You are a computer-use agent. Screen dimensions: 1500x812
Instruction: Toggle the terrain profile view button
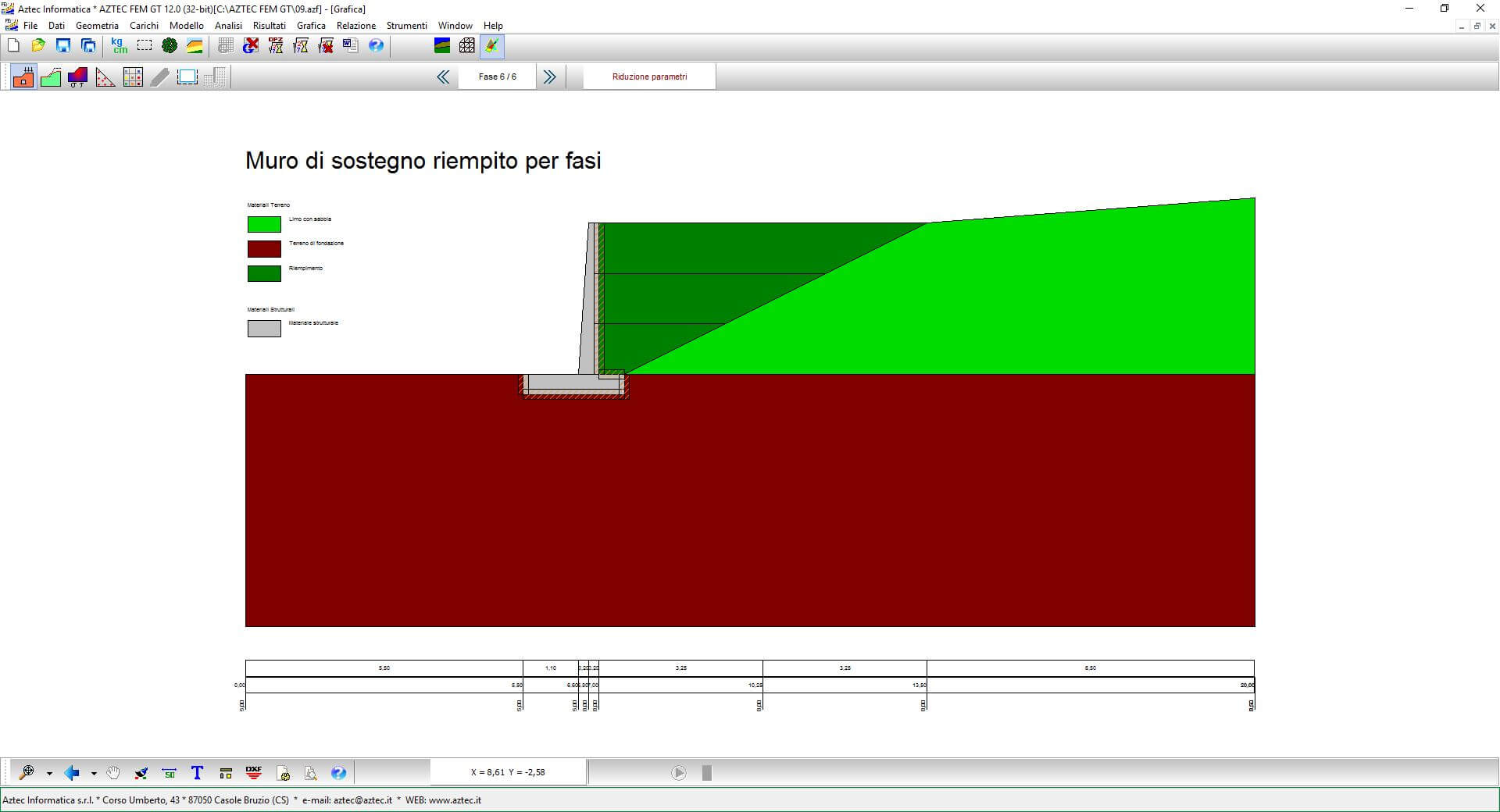51,77
